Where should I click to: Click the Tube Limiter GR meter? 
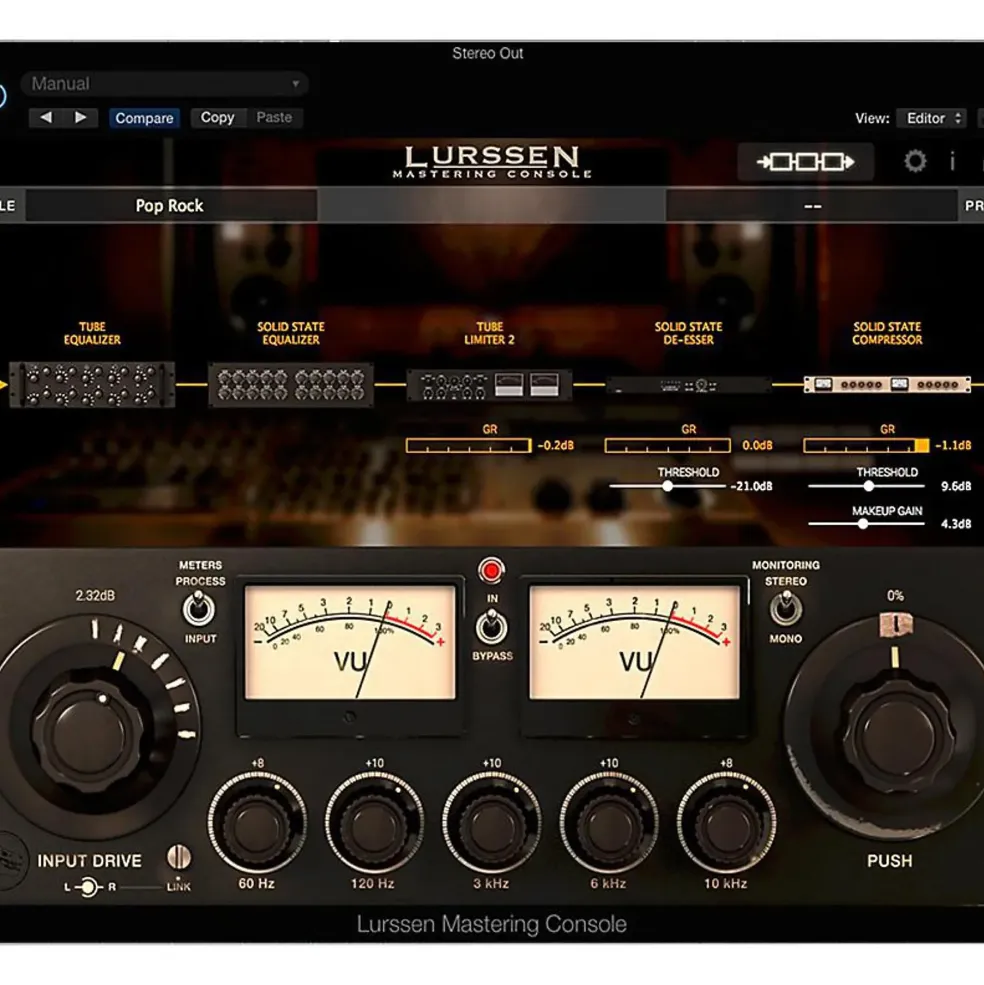point(469,445)
